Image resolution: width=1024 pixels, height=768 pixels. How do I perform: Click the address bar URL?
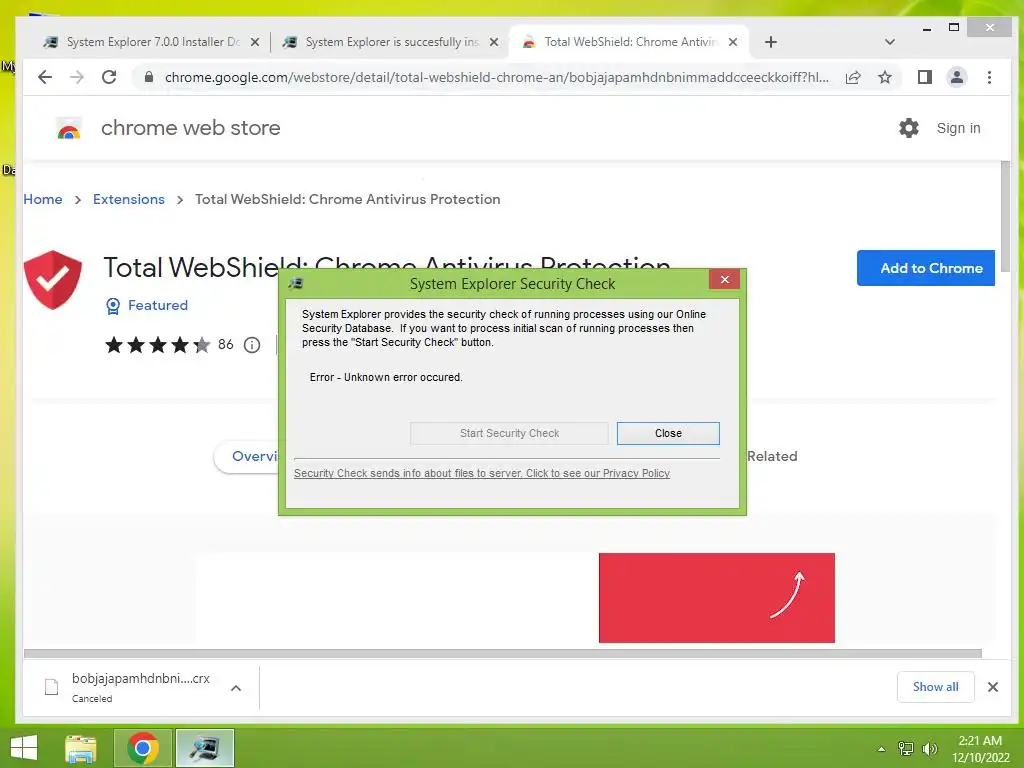pos(496,77)
